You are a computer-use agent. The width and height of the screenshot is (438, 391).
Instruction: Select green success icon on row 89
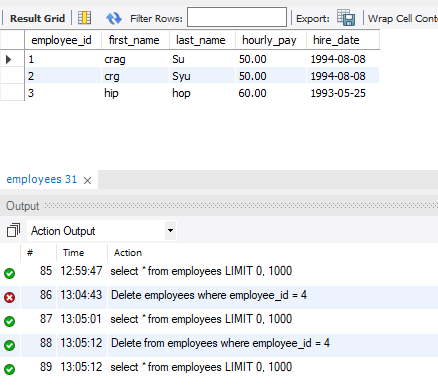click(10, 369)
